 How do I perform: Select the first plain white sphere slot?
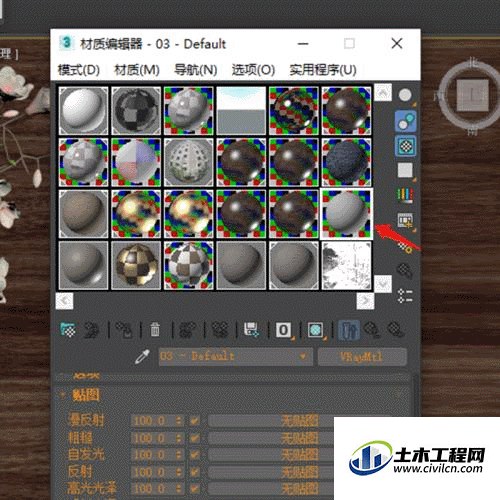click(x=83, y=111)
